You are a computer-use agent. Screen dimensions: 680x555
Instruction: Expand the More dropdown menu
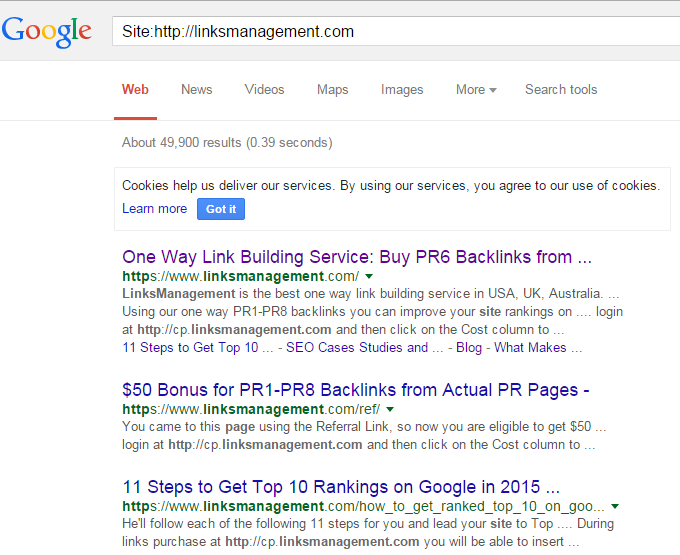476,89
